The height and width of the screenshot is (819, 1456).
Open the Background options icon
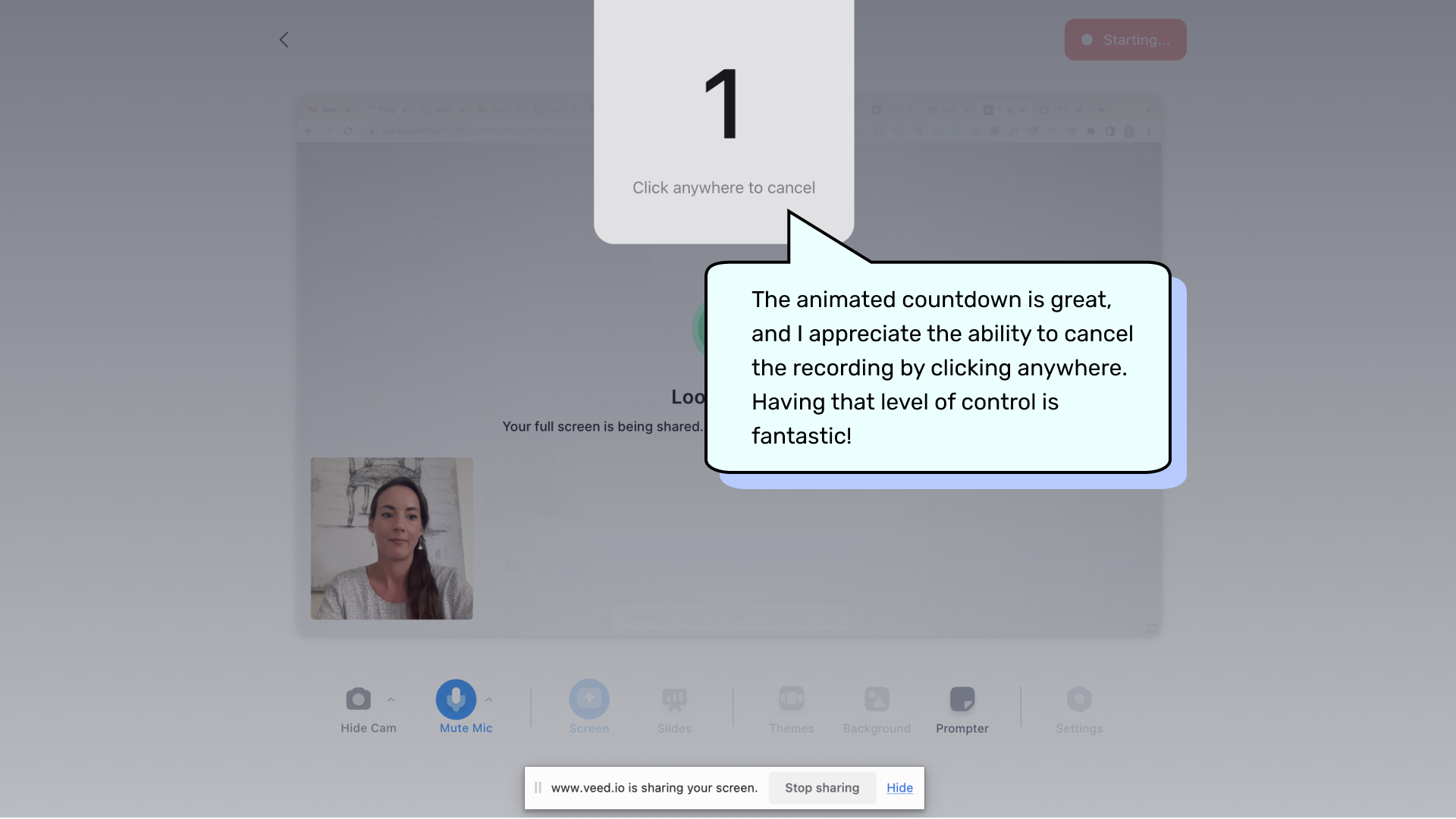877,698
